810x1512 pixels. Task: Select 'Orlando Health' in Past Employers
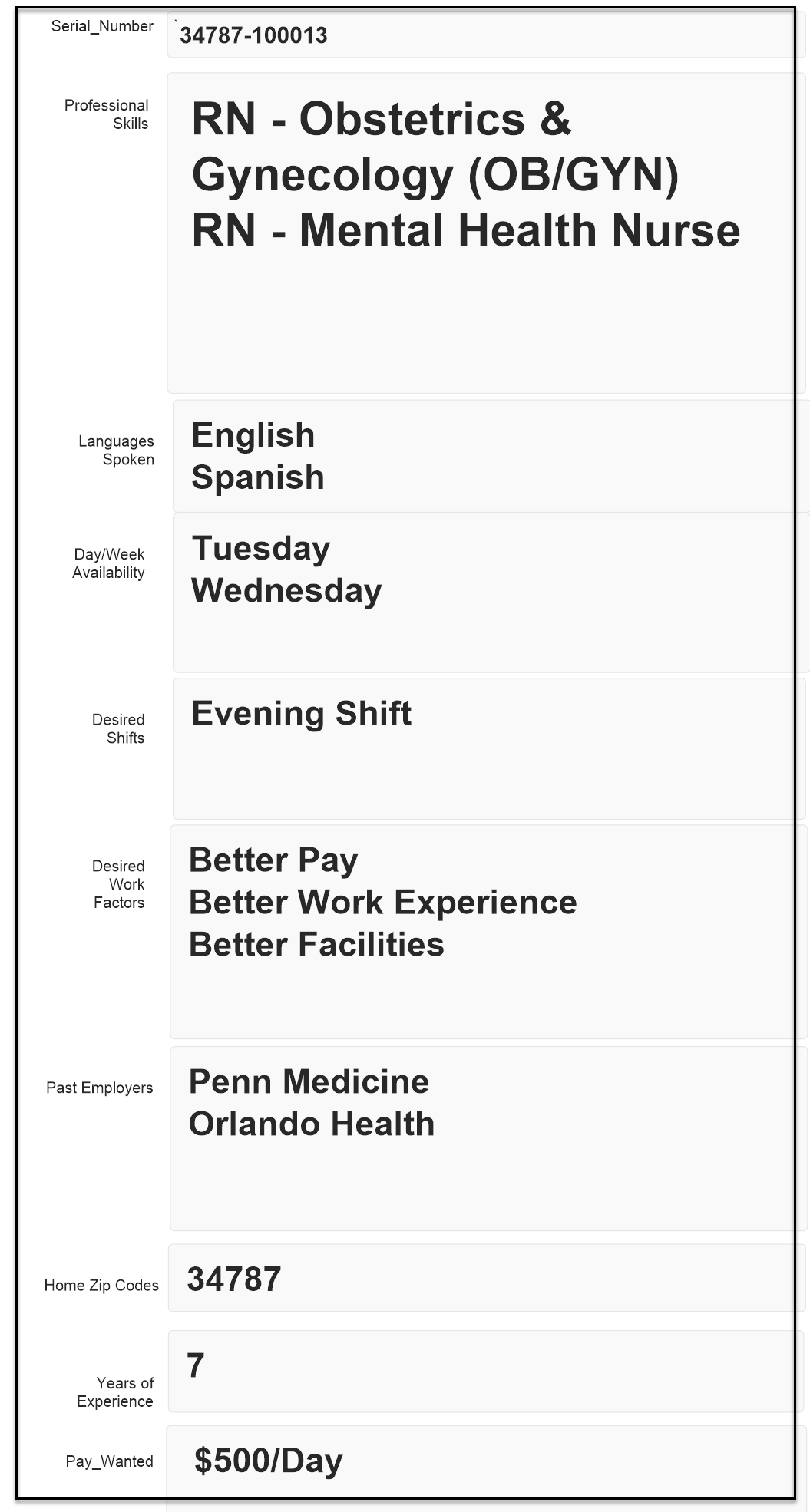[x=312, y=1124]
